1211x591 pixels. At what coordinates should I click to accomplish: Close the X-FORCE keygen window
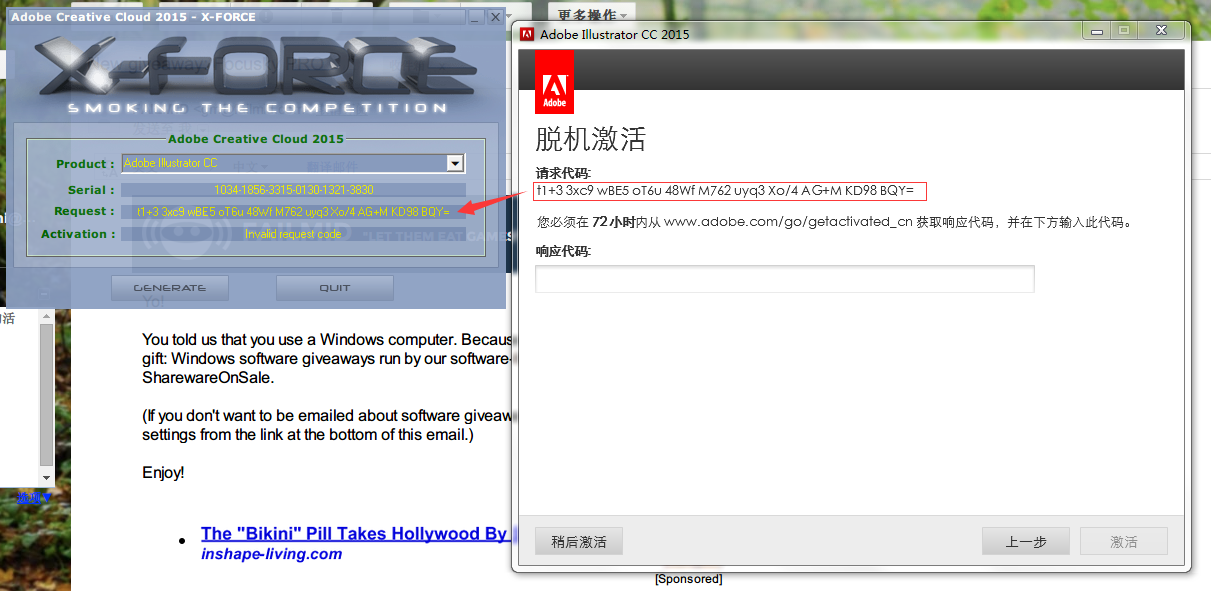[495, 17]
